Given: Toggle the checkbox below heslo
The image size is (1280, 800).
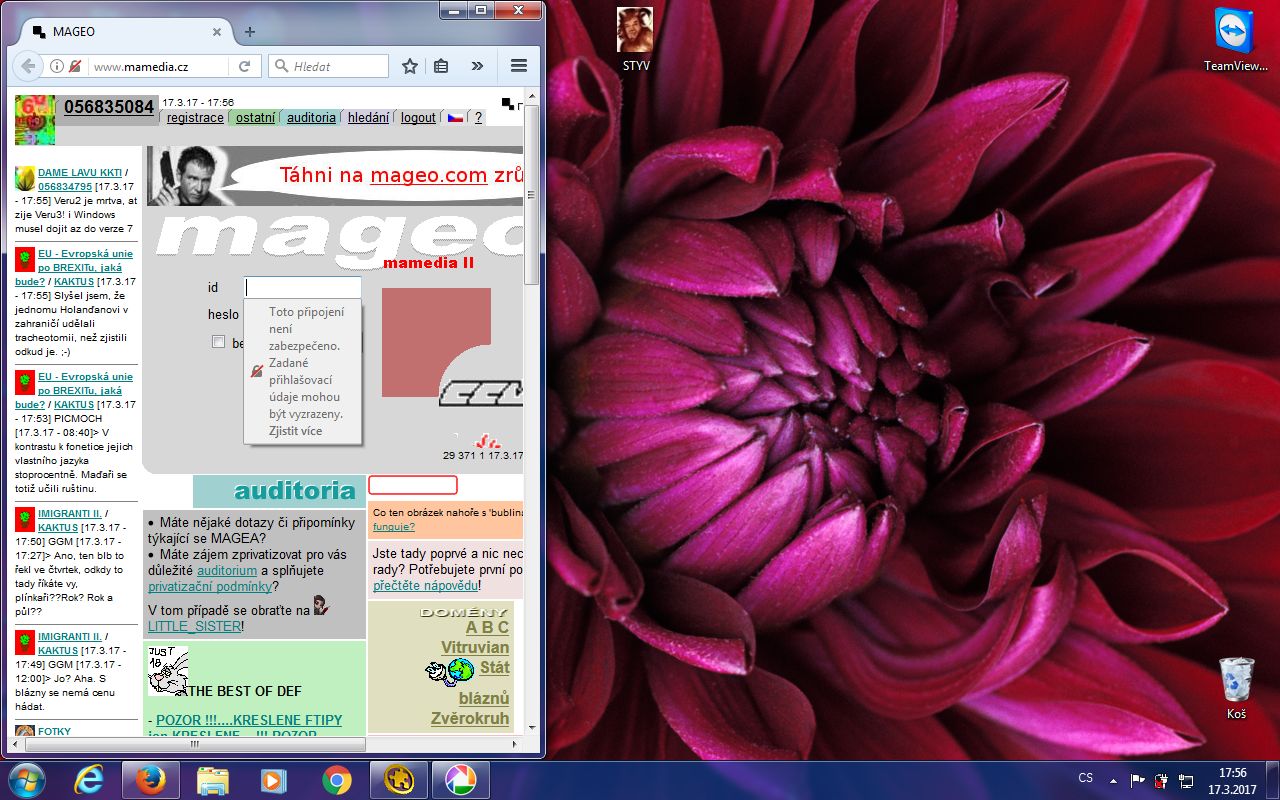Looking at the screenshot, I should 219,342.
